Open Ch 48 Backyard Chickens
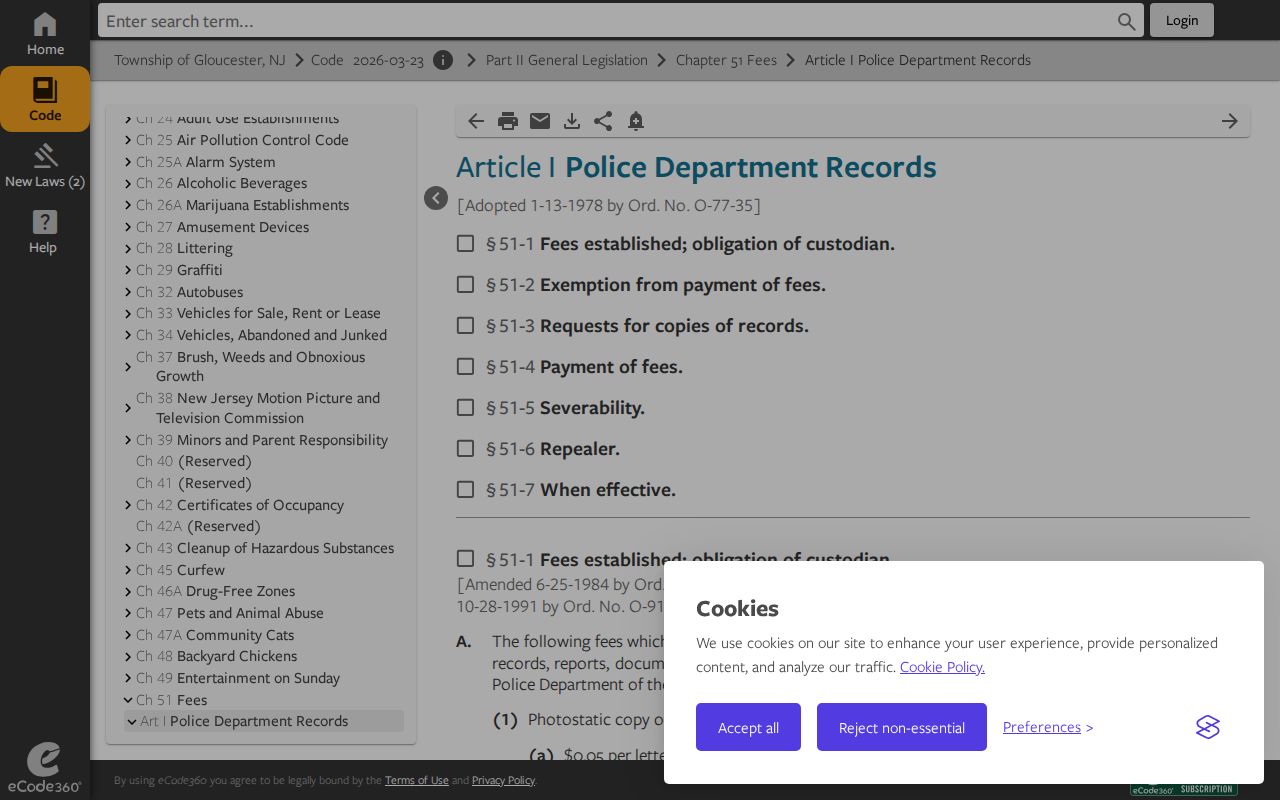 [216, 656]
